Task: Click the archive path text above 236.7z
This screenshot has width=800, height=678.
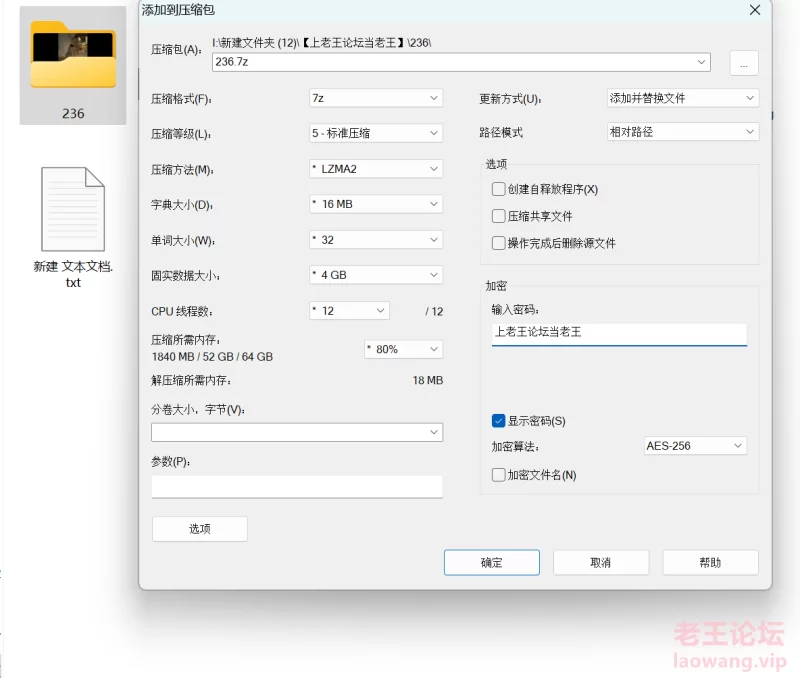Action: click(322, 43)
